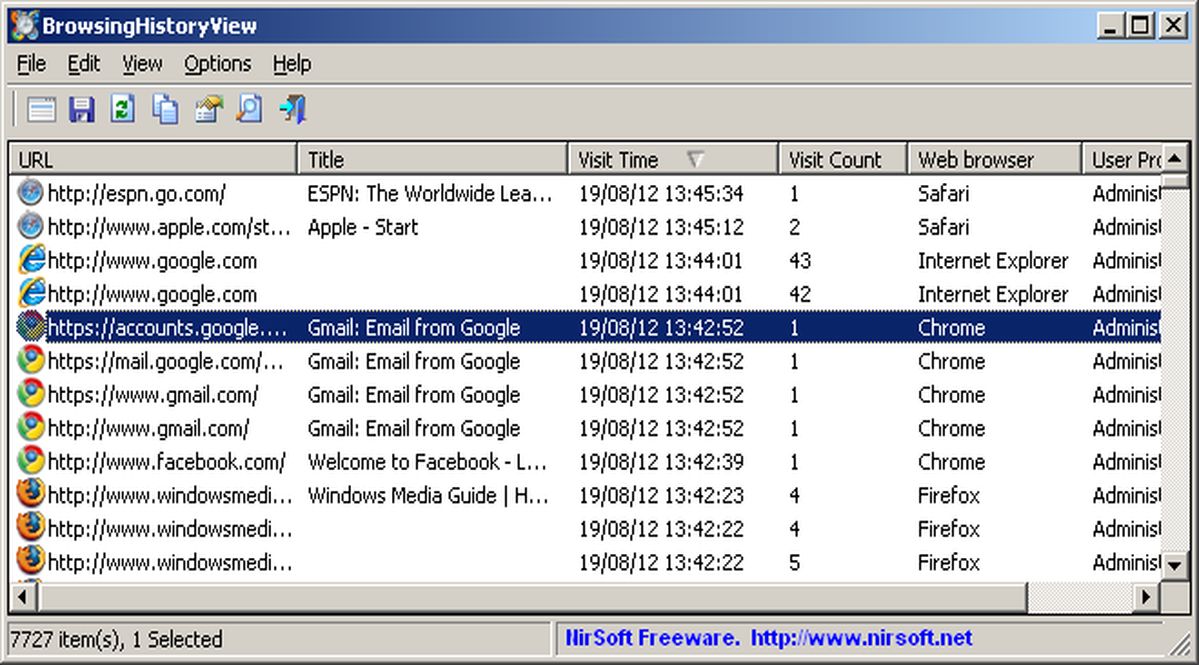Click Chrome icon beside https://www.gmail.com/
The width and height of the screenshot is (1199, 665).
pyautogui.click(x=31, y=394)
